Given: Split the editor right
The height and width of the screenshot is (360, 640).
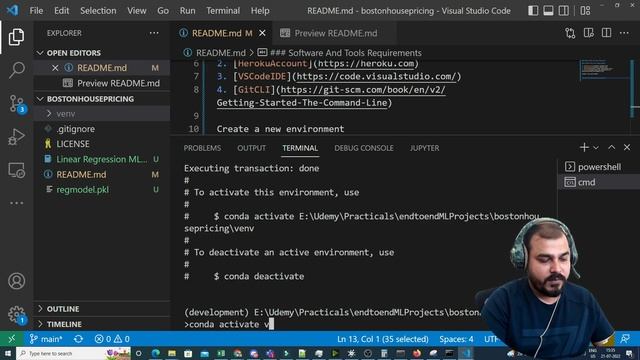Looking at the screenshot, I should (x=606, y=33).
